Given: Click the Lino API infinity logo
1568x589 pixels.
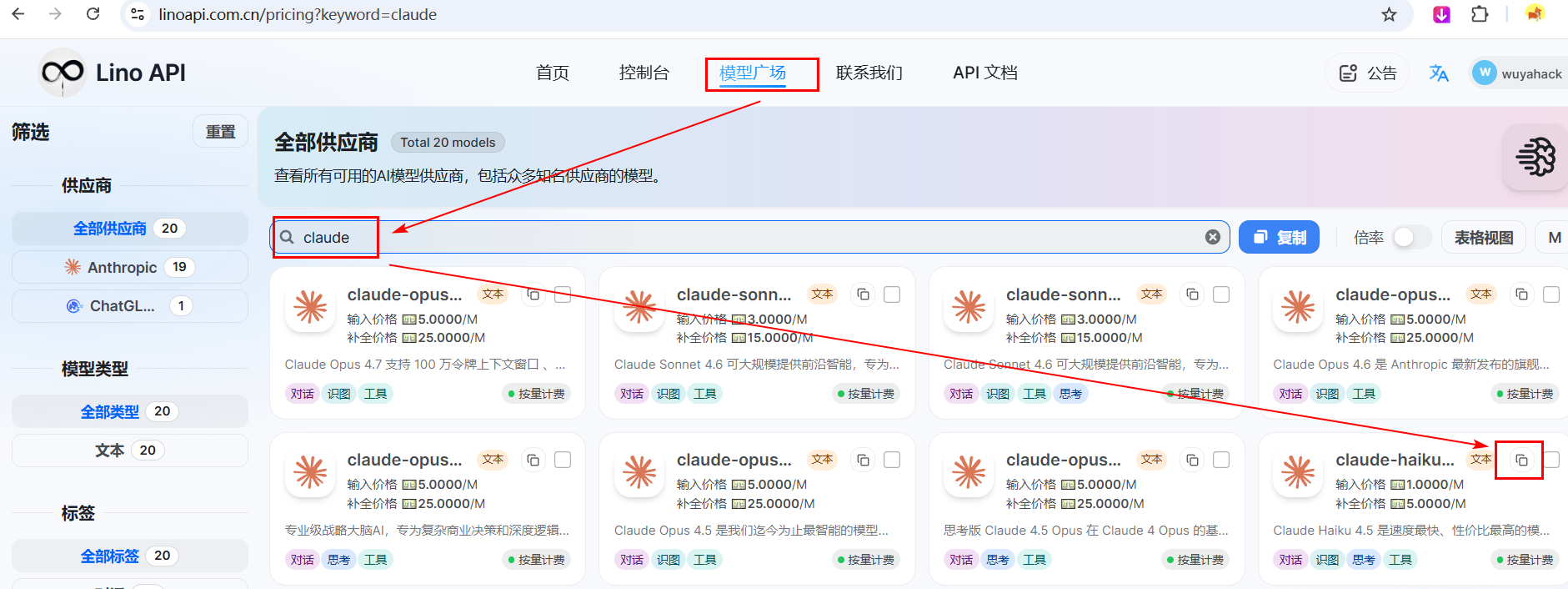Looking at the screenshot, I should tap(63, 73).
